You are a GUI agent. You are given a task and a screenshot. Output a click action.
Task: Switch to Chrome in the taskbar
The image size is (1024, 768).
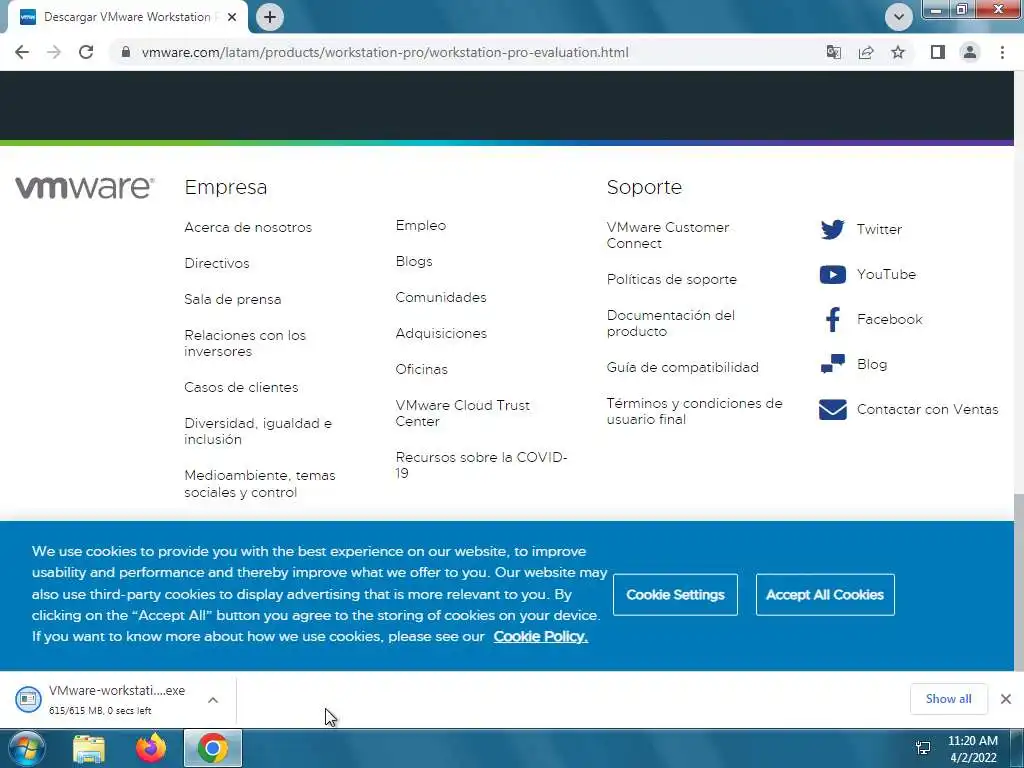click(x=213, y=748)
